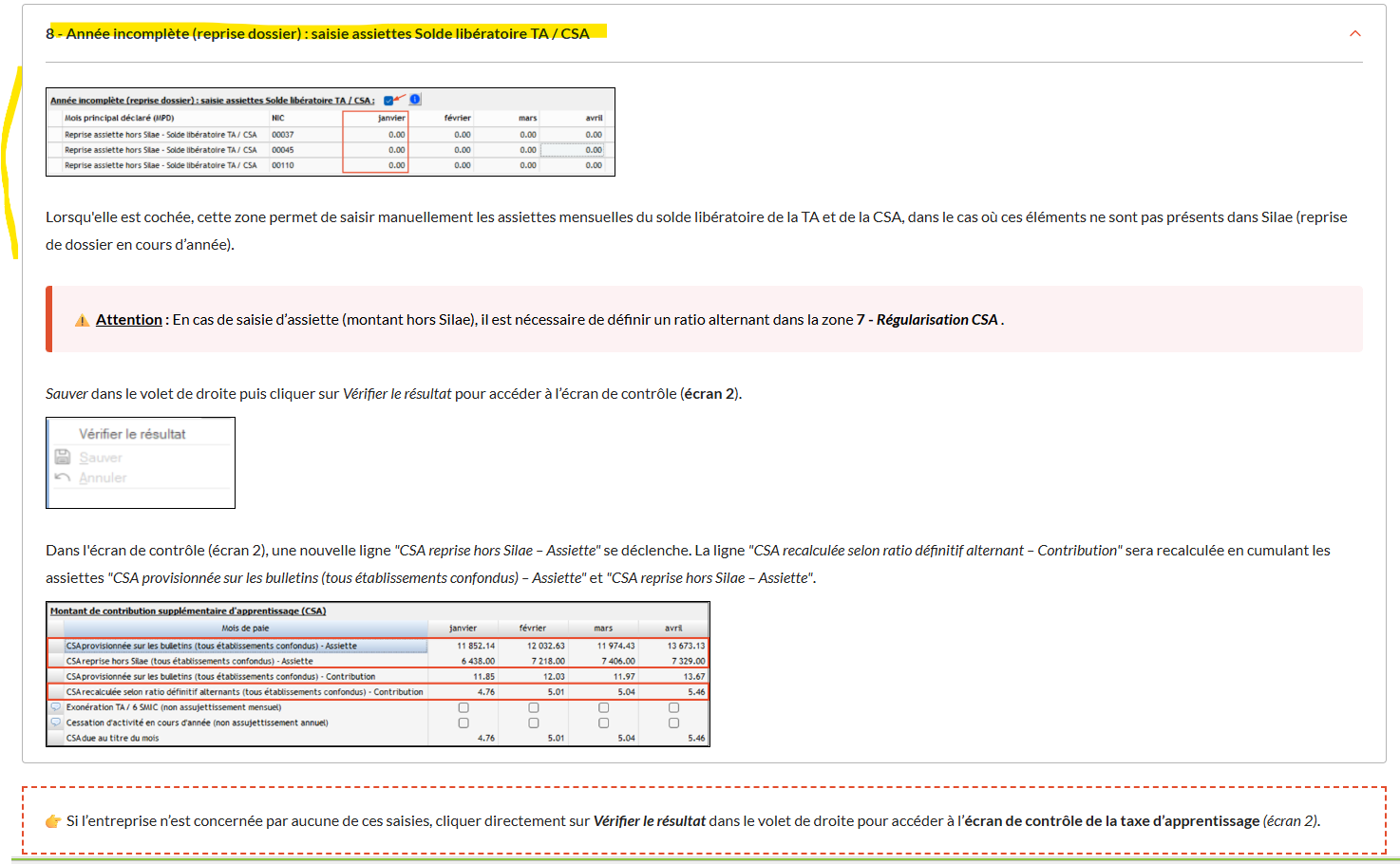
Task: Click the underlined "Attention" word
Action: pyautogui.click(x=129, y=320)
